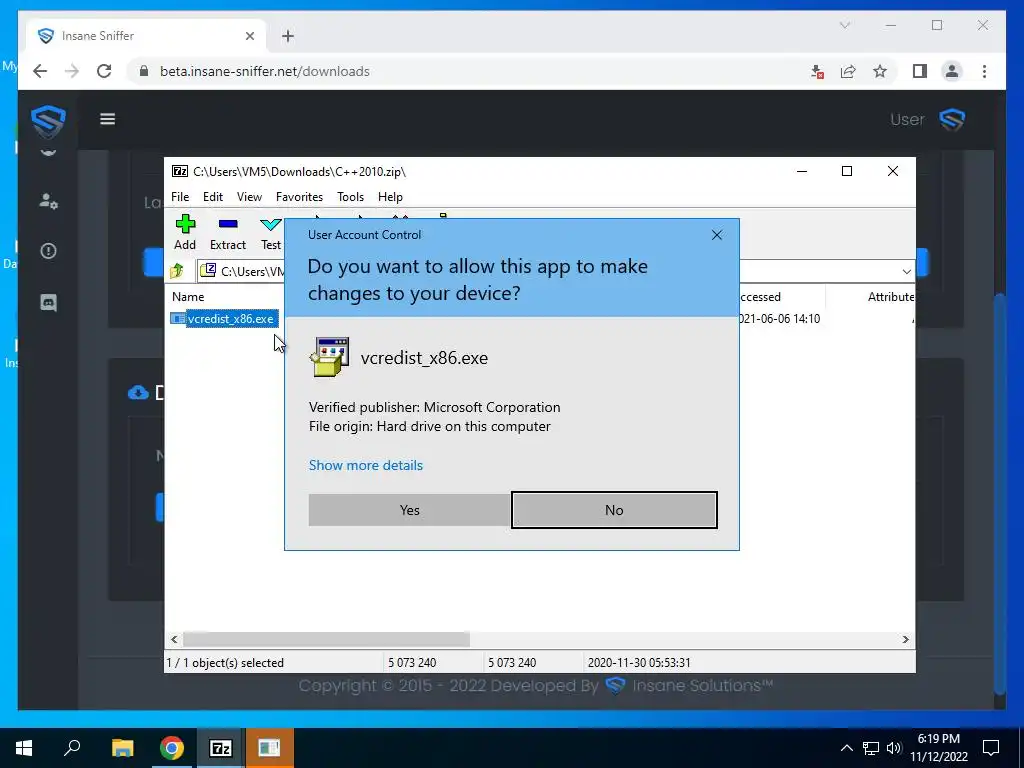
Task: Open the View menu in 7-Zip
Action: click(249, 197)
